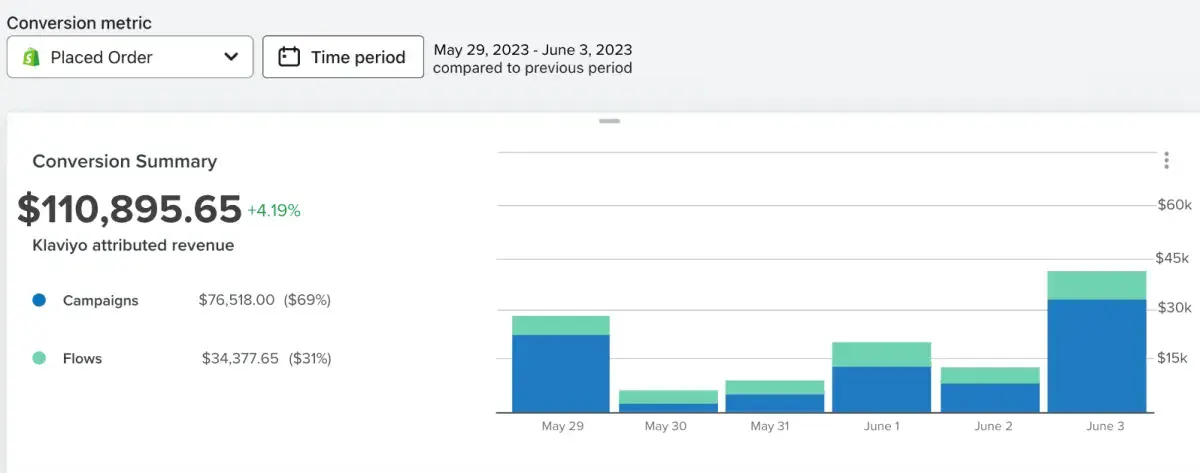Toggle the Flows series legend label

(x=82, y=358)
